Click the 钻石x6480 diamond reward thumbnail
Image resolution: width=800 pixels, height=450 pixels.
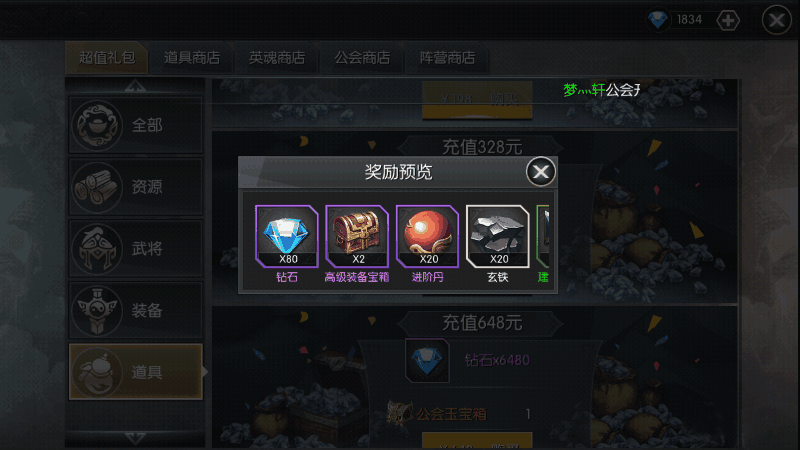click(x=427, y=360)
